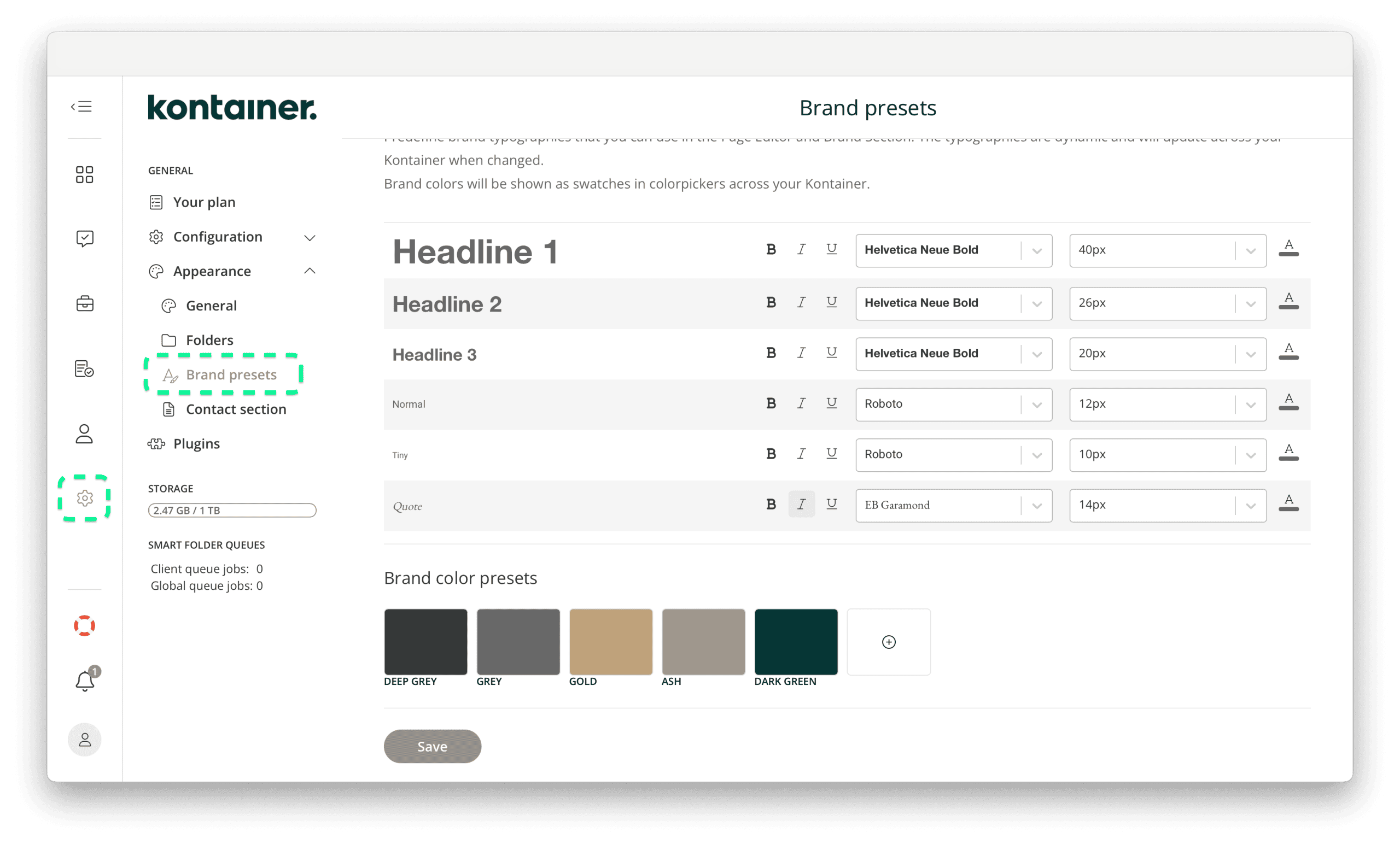This screenshot has height=844, width=1400.
Task: Open the messages icon in left sidebar
Action: (x=84, y=238)
